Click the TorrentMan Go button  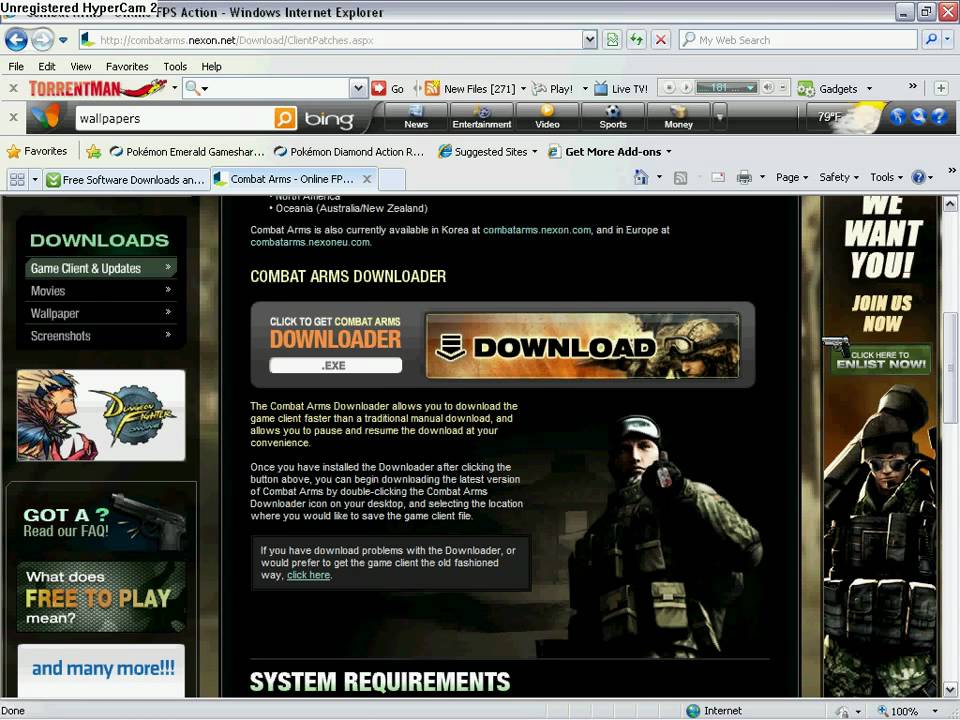[x=388, y=89]
